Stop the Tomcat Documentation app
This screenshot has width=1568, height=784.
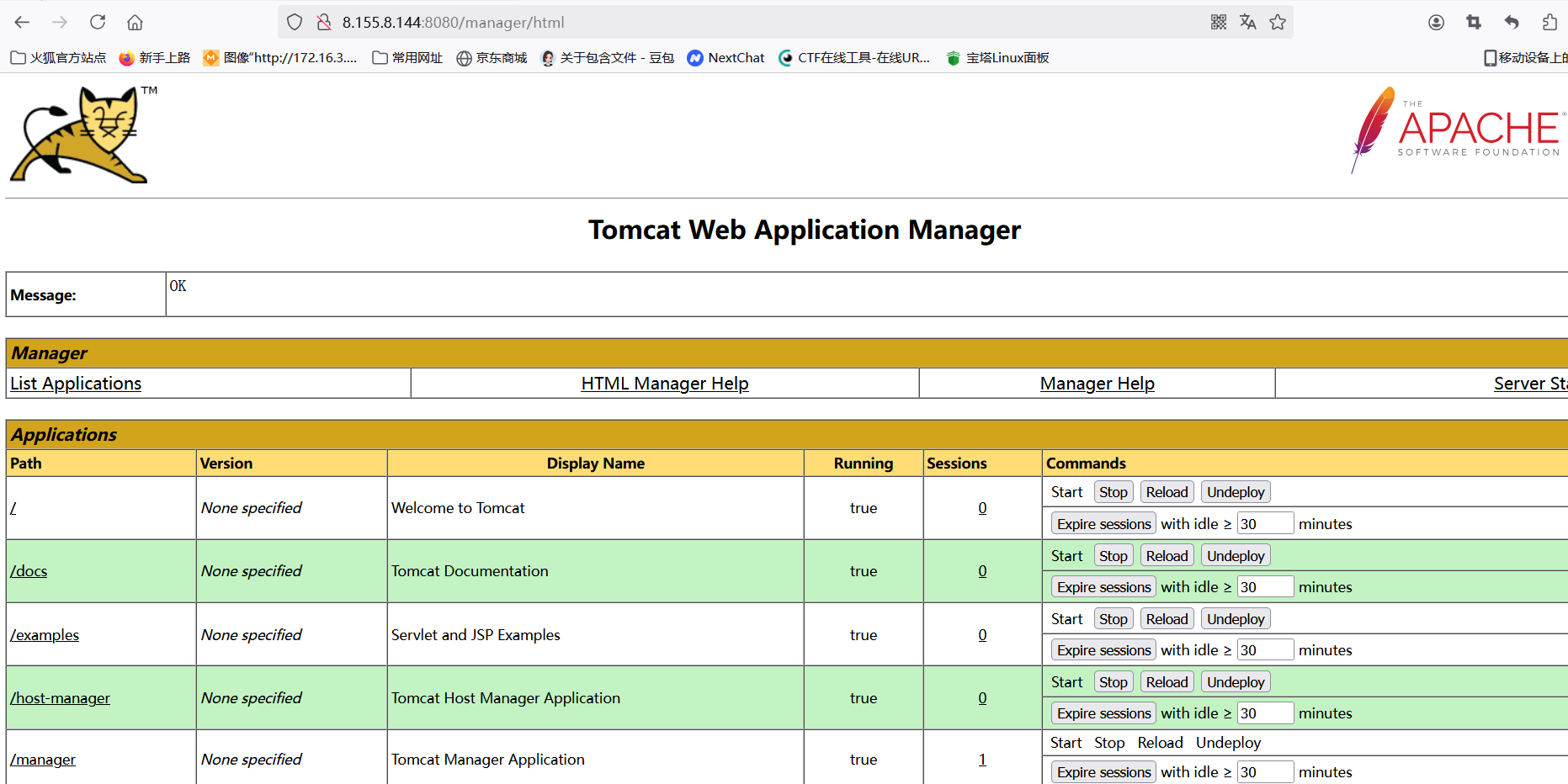point(1114,556)
